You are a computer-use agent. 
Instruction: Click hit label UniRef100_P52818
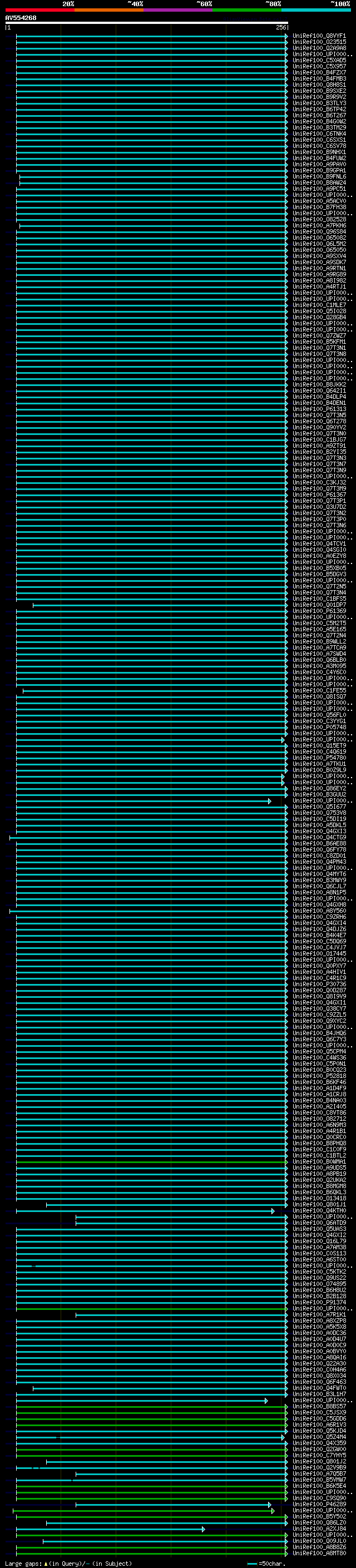[x=319, y=1076]
